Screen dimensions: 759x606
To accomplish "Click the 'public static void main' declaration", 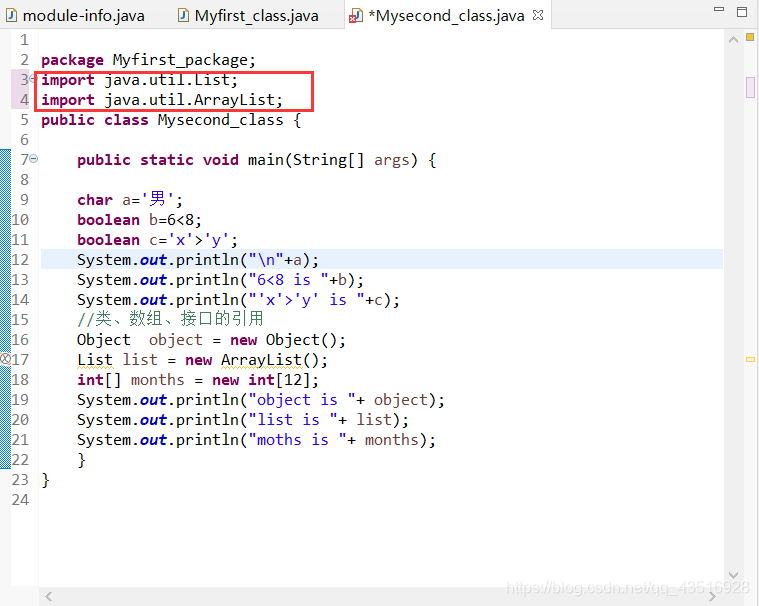I will [x=257, y=160].
